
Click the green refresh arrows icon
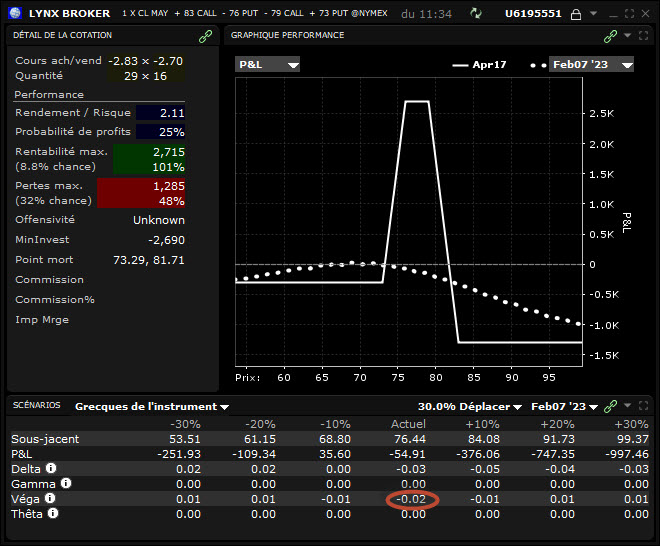pyautogui.click(x=476, y=13)
